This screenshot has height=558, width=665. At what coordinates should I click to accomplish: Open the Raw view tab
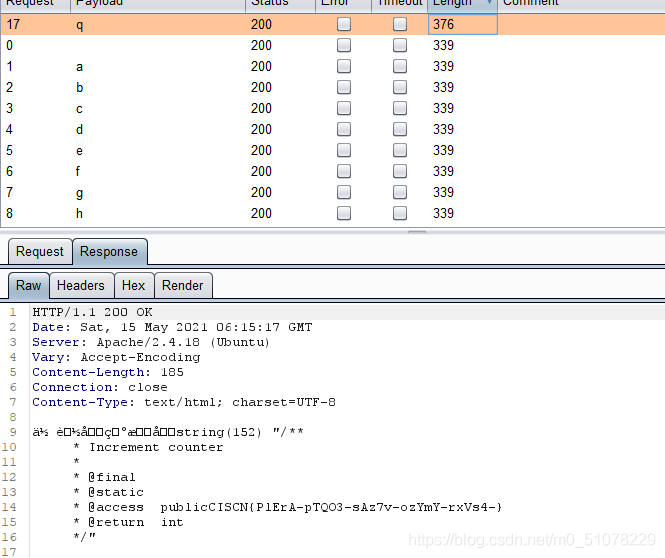[x=28, y=285]
